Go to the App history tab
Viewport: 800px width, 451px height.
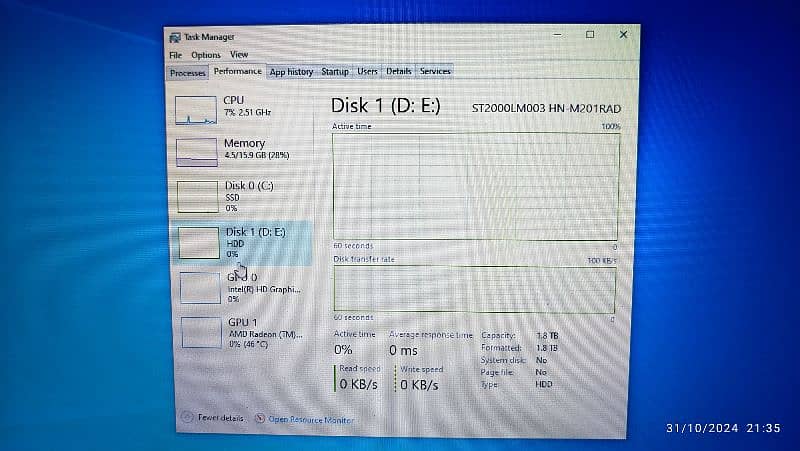[x=291, y=72]
